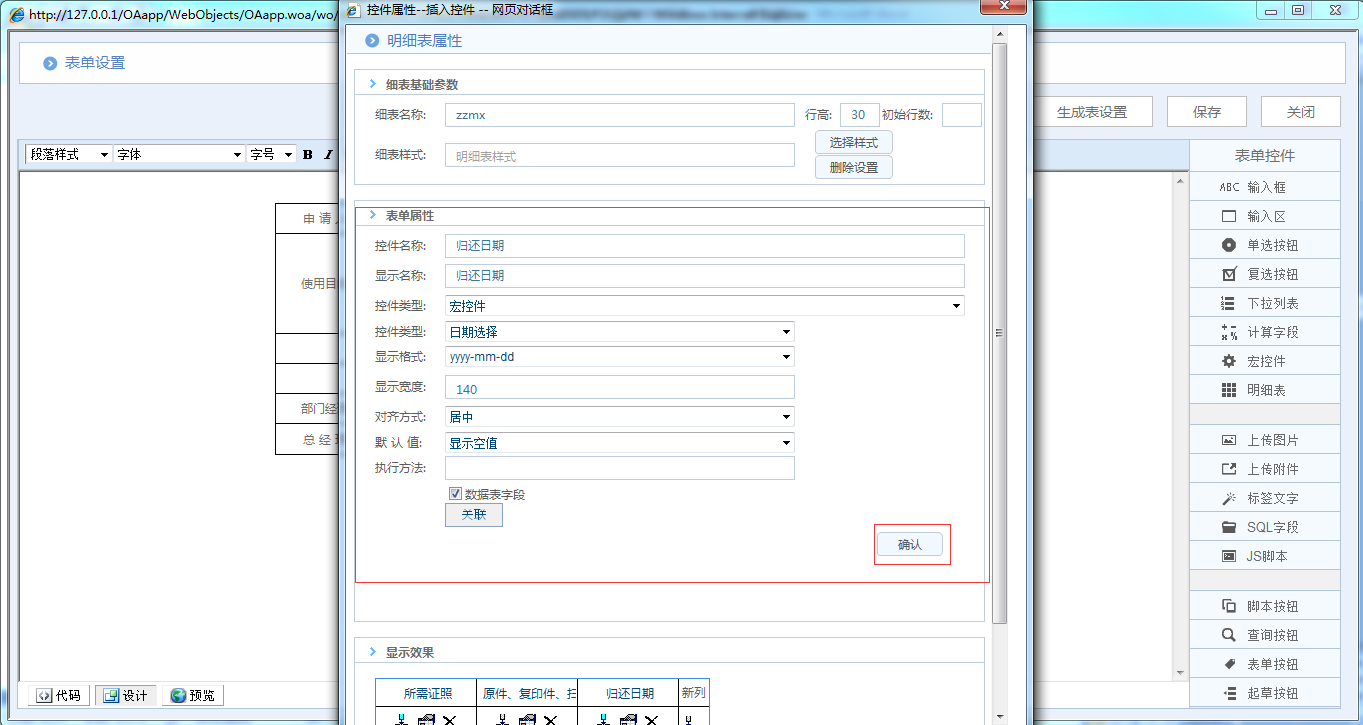Add an 上传附件 file upload control
The image size is (1363, 725).
coord(1263,468)
